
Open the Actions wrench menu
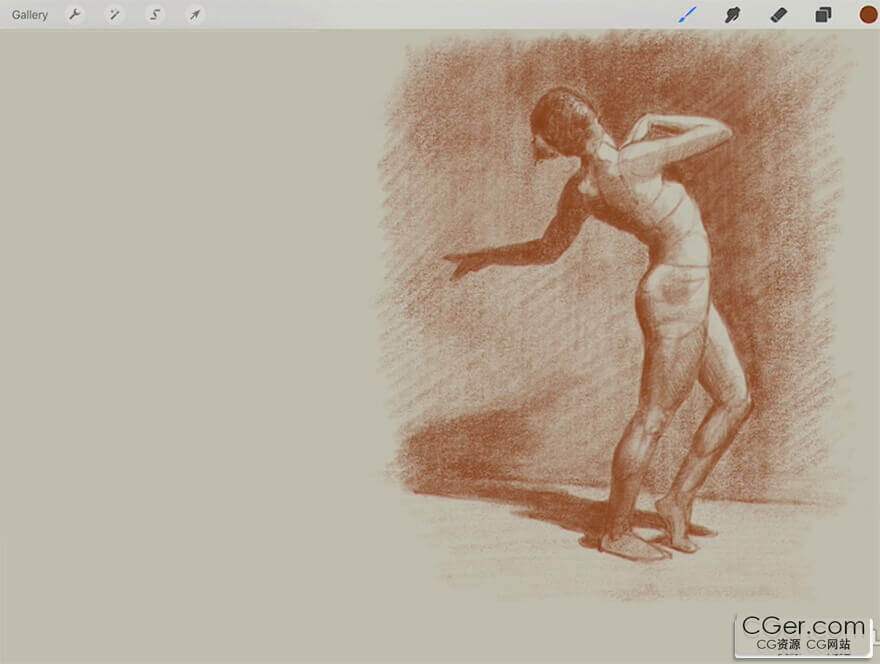click(x=75, y=15)
